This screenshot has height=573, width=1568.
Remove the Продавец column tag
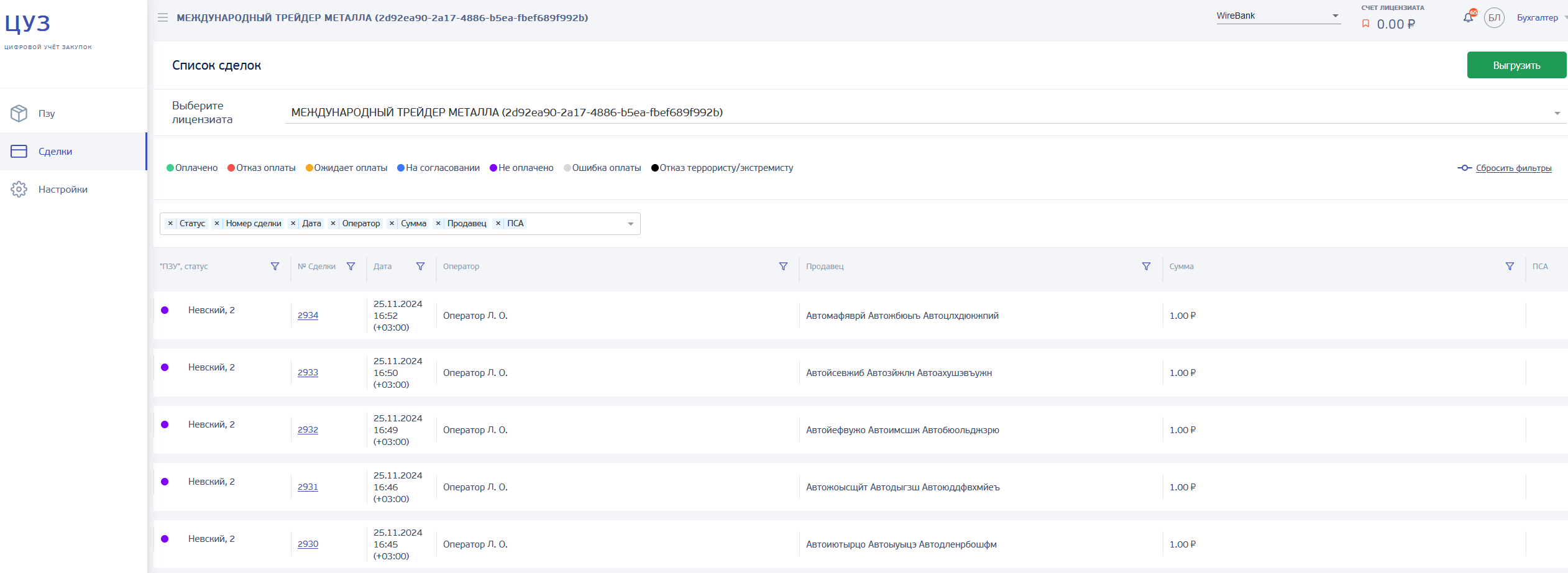438,223
